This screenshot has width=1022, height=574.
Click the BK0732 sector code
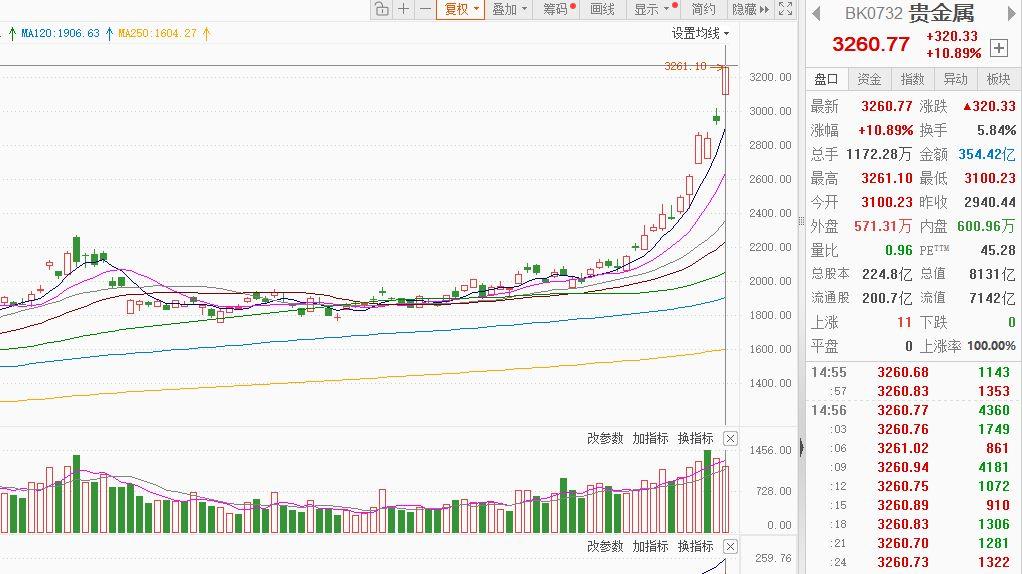(873, 13)
